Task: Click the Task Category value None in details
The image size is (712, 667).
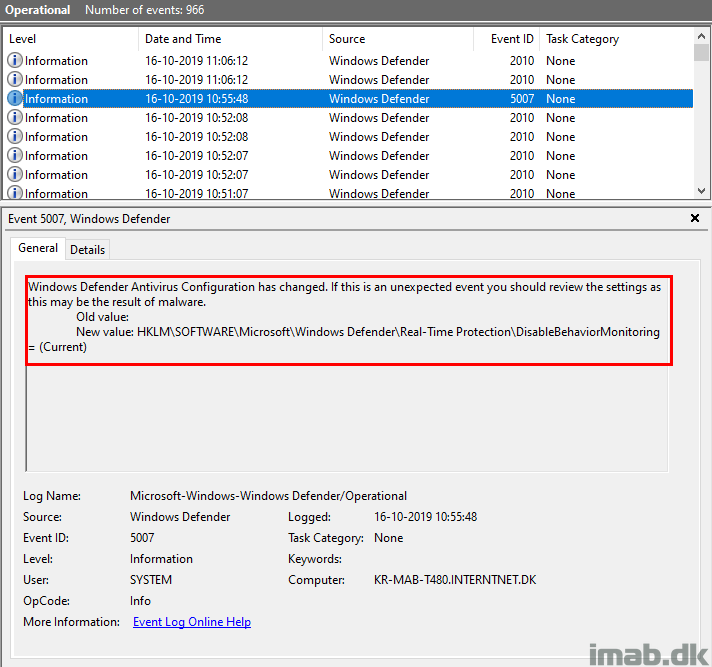Action: click(x=389, y=538)
